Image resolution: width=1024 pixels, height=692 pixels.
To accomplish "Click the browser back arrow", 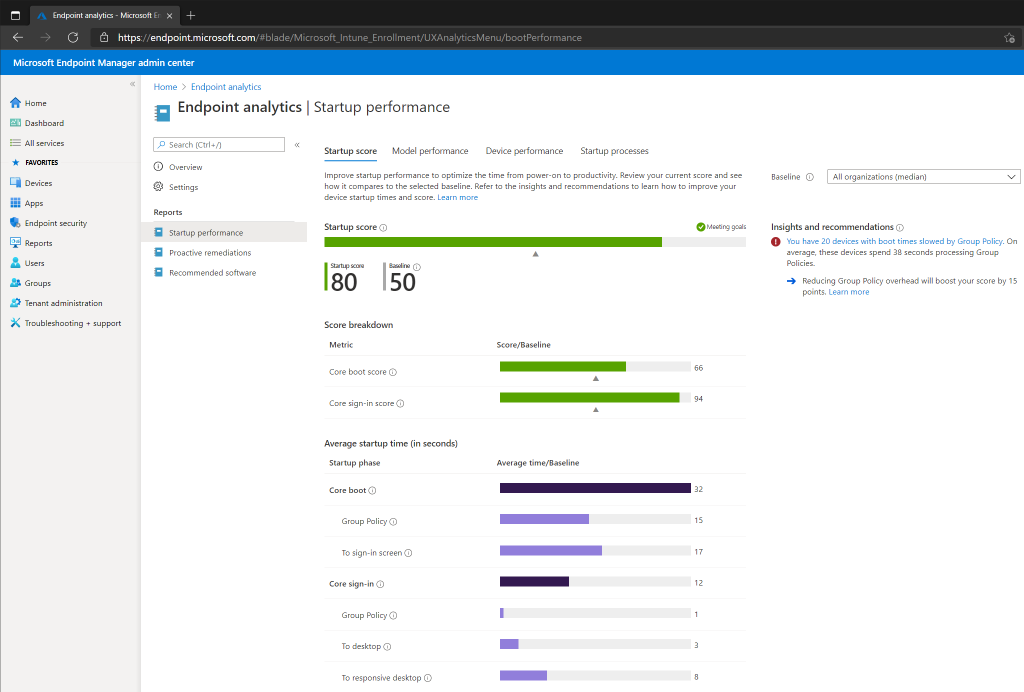I will point(18,37).
